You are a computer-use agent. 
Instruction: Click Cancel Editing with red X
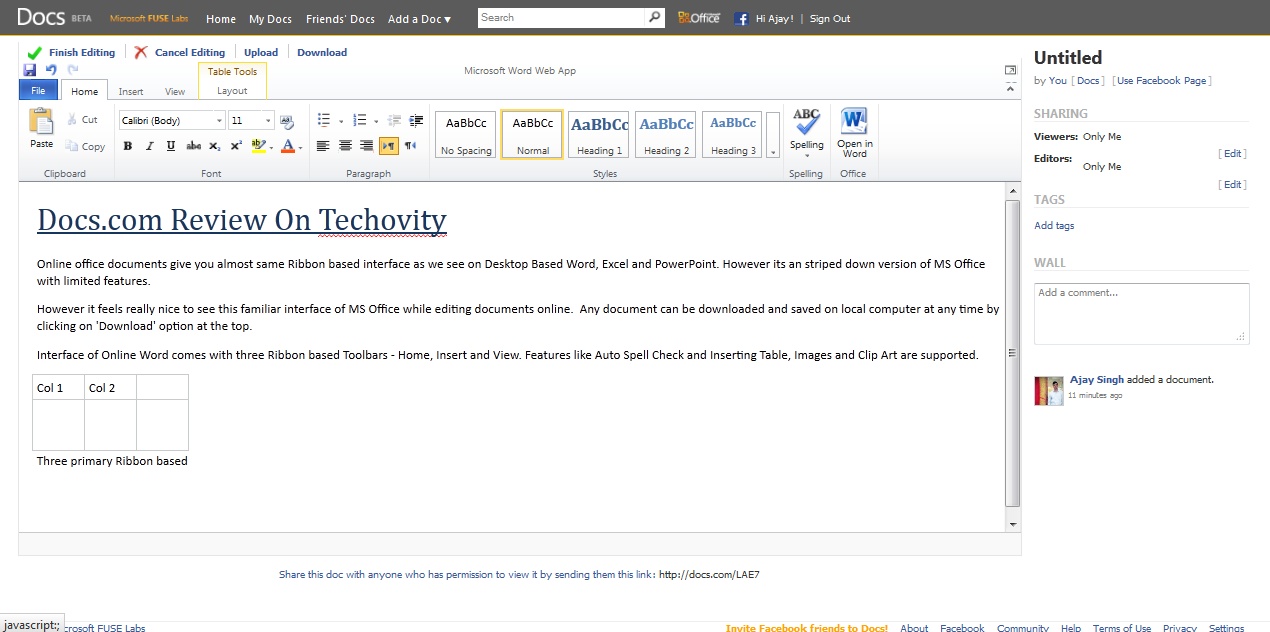(x=180, y=52)
